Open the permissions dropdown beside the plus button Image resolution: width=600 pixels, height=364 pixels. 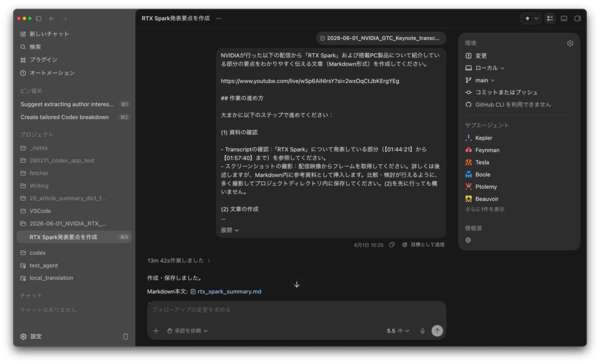pyautogui.click(x=187, y=331)
